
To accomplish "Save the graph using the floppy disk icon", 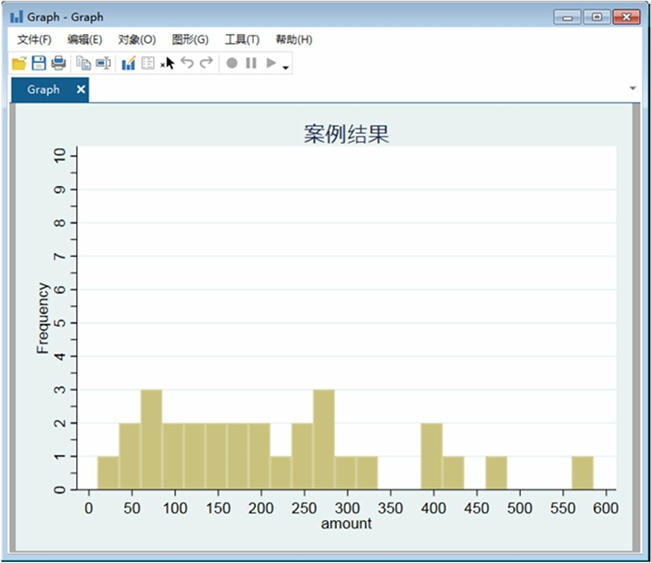I will point(39,63).
